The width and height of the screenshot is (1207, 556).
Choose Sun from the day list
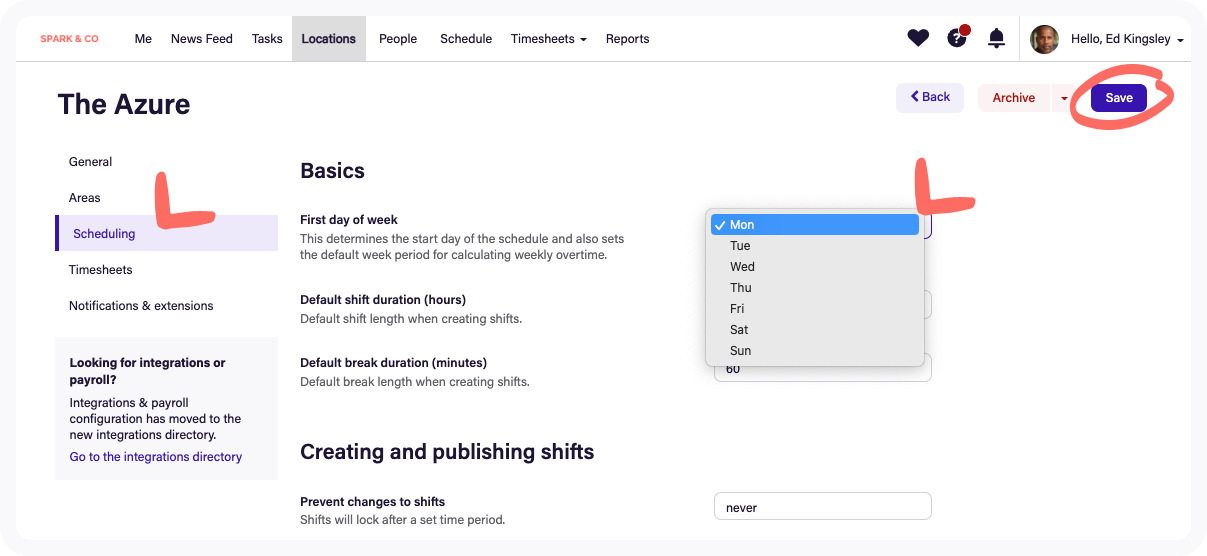pyautogui.click(x=740, y=351)
